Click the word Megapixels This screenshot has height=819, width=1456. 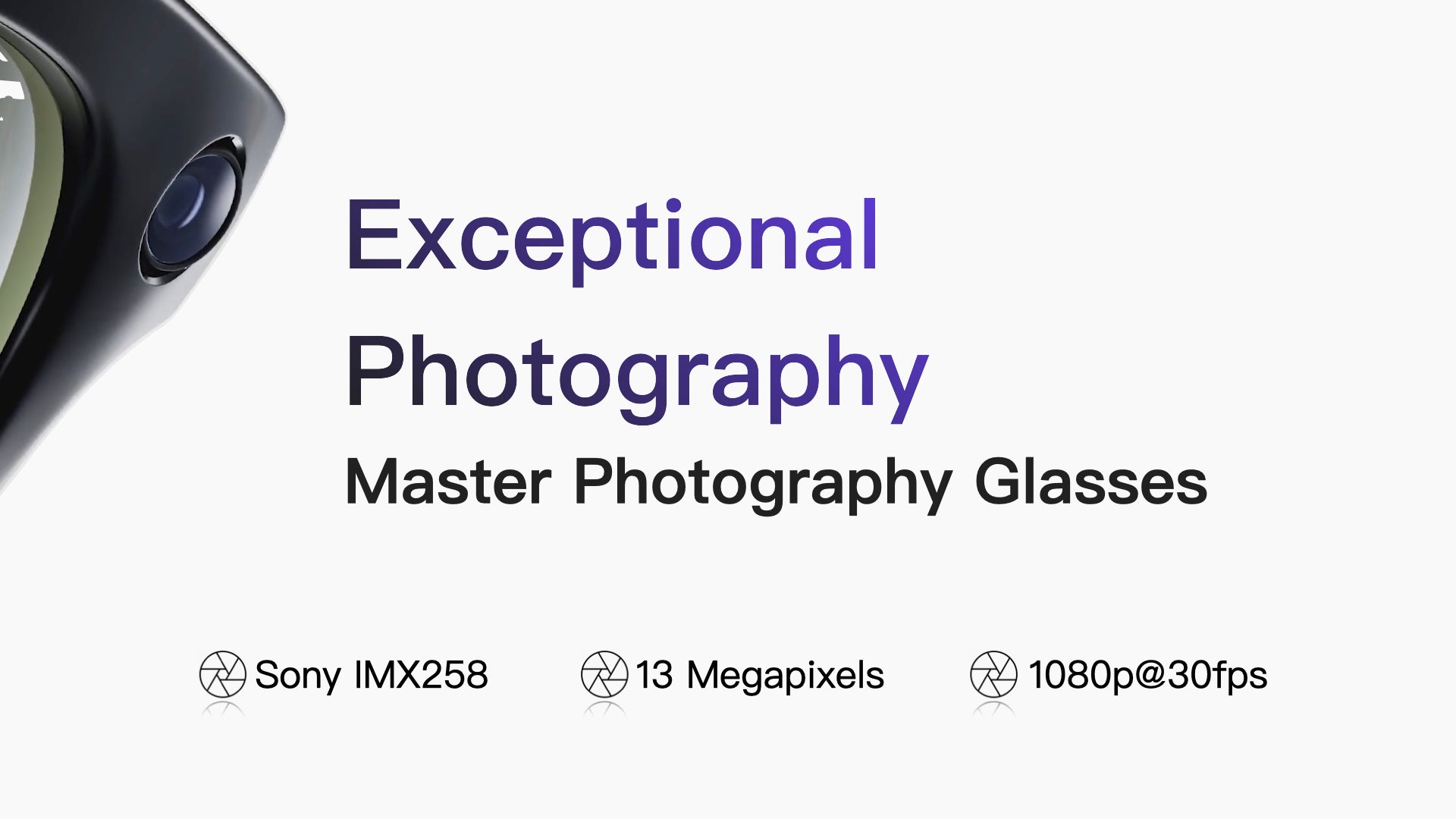click(785, 674)
